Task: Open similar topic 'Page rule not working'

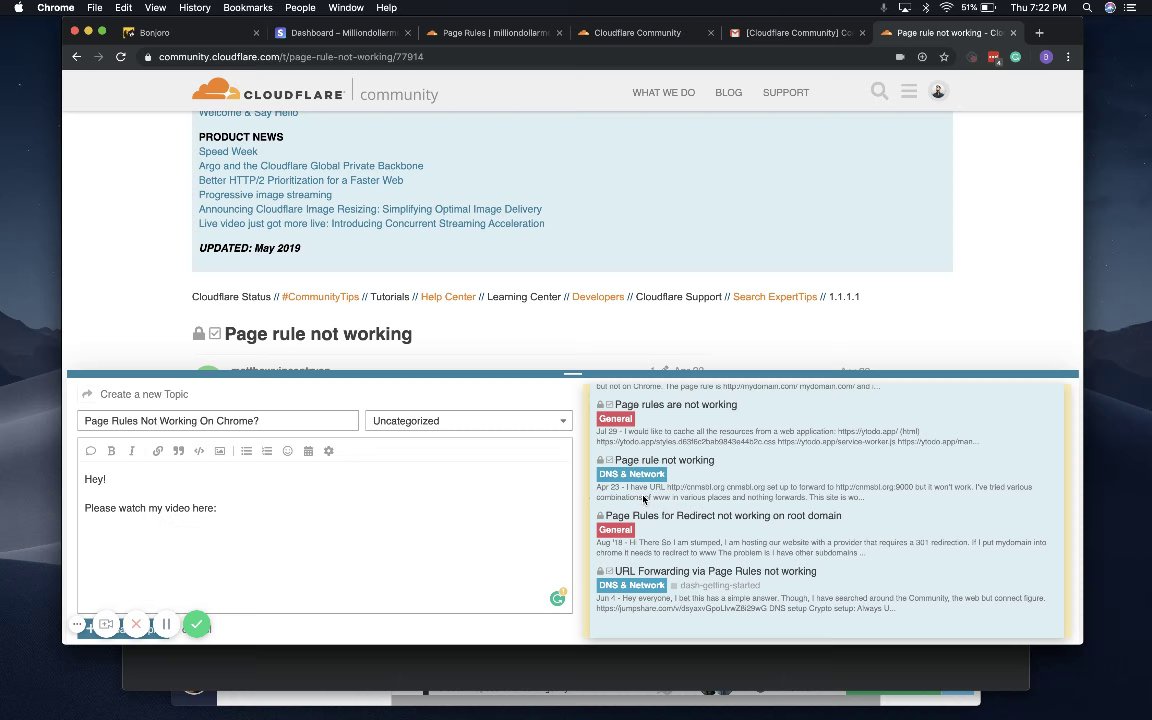Action: click(664, 461)
